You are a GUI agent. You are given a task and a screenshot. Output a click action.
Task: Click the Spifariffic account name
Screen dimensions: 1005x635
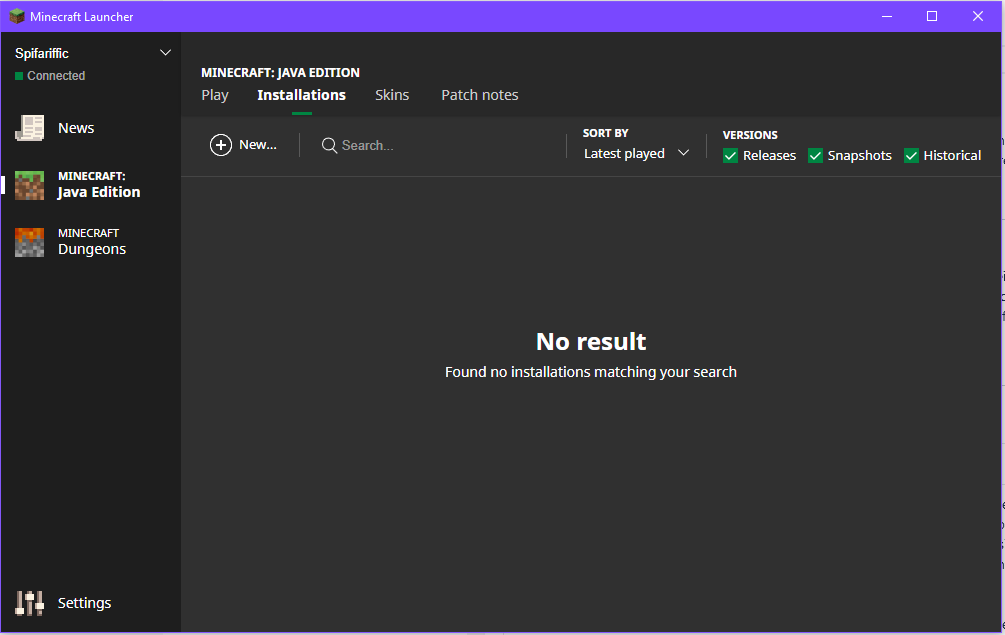point(42,53)
